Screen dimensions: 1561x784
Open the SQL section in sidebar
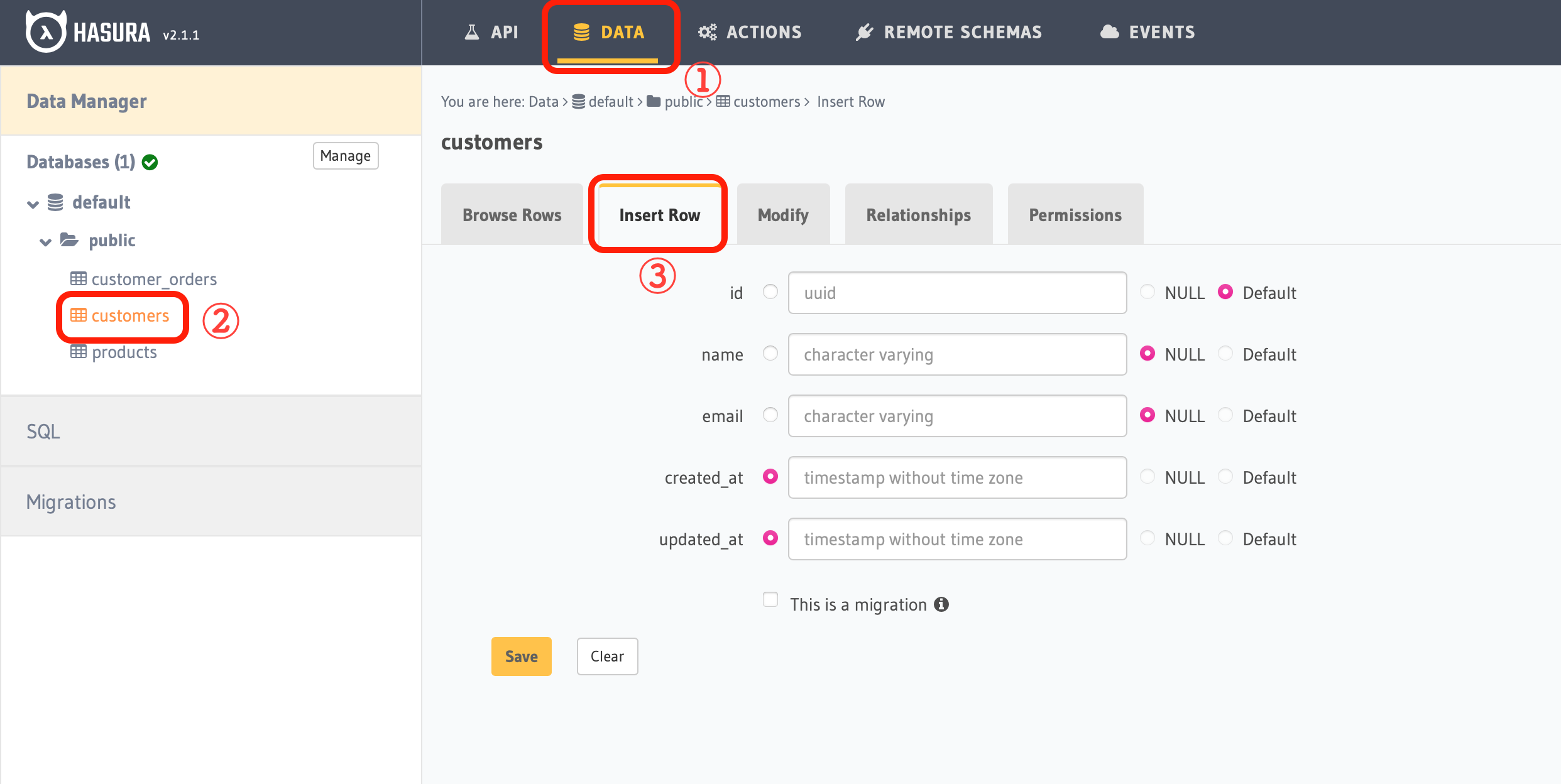click(43, 432)
